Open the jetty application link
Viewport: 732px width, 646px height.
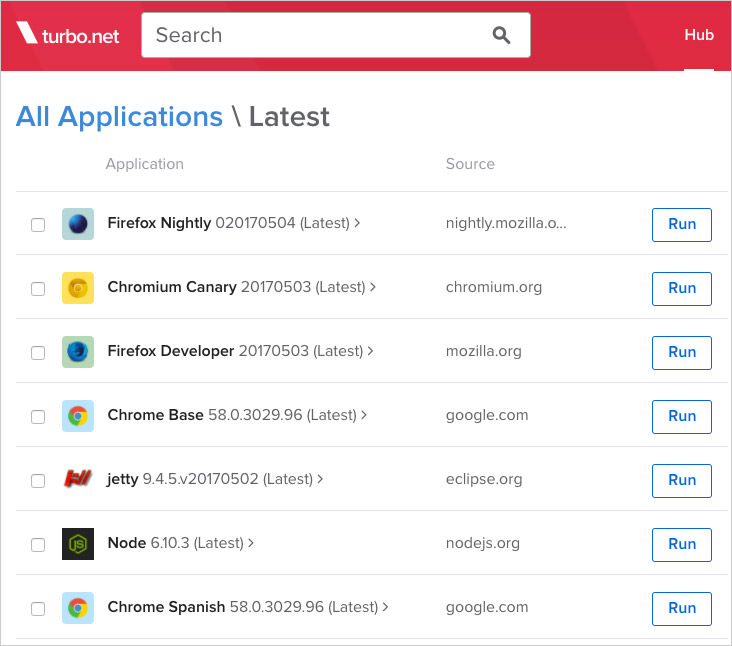122,479
